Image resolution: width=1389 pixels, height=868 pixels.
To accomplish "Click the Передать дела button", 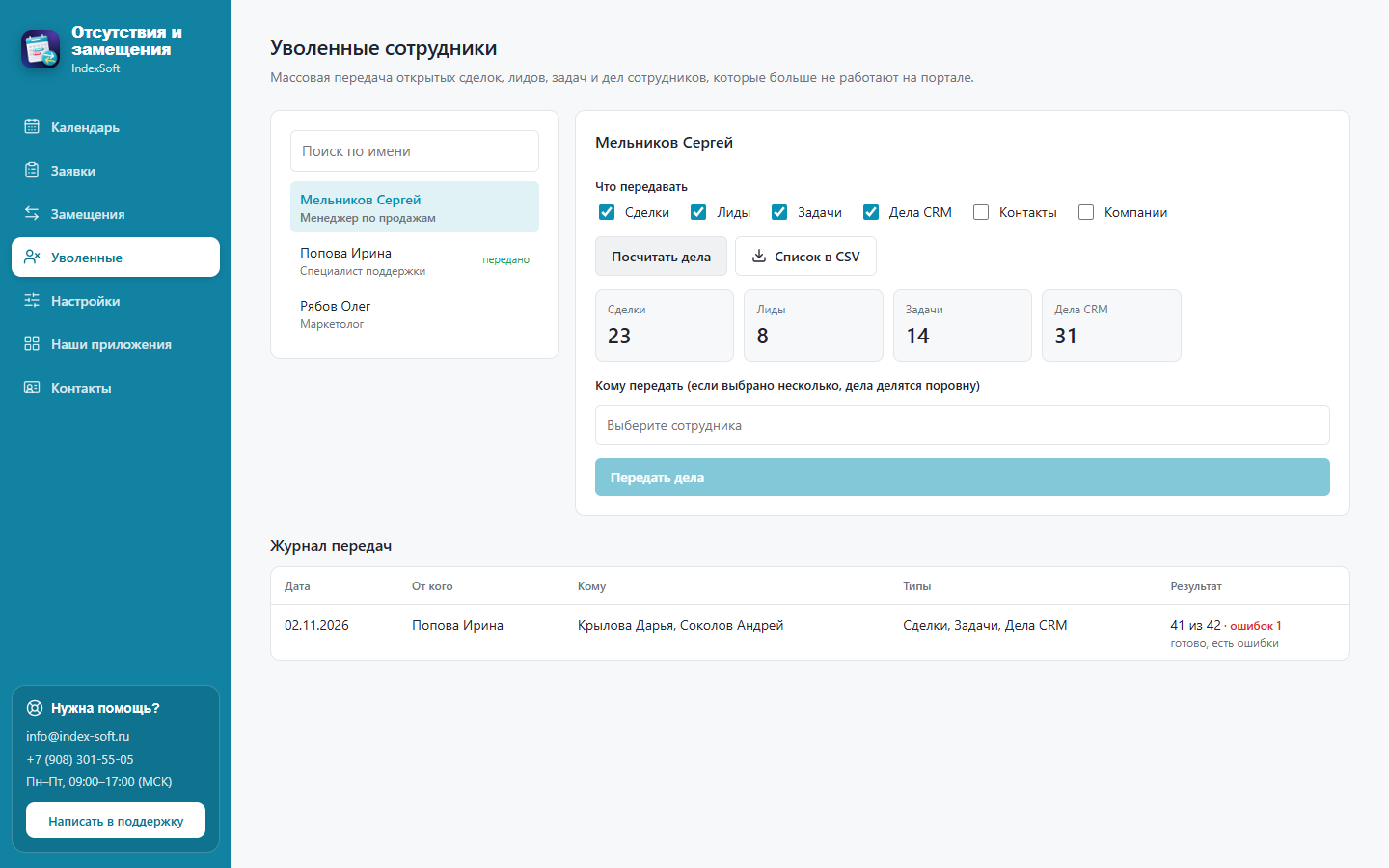I will point(963,477).
